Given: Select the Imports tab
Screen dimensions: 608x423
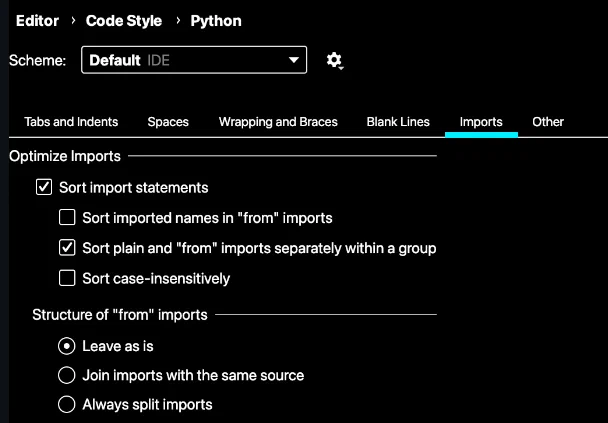Looking at the screenshot, I should tap(481, 122).
